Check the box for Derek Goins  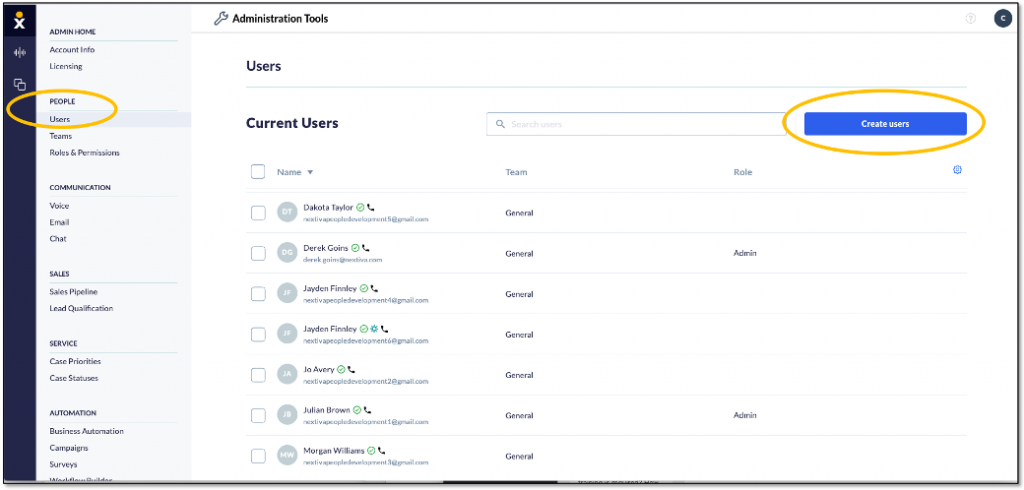coord(258,253)
